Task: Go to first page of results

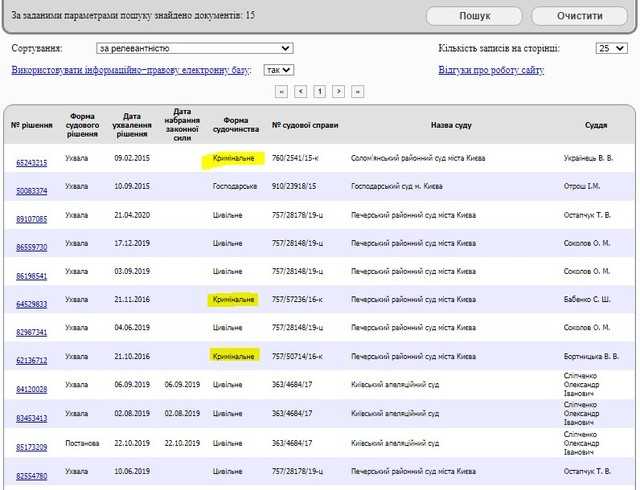Action: point(281,91)
